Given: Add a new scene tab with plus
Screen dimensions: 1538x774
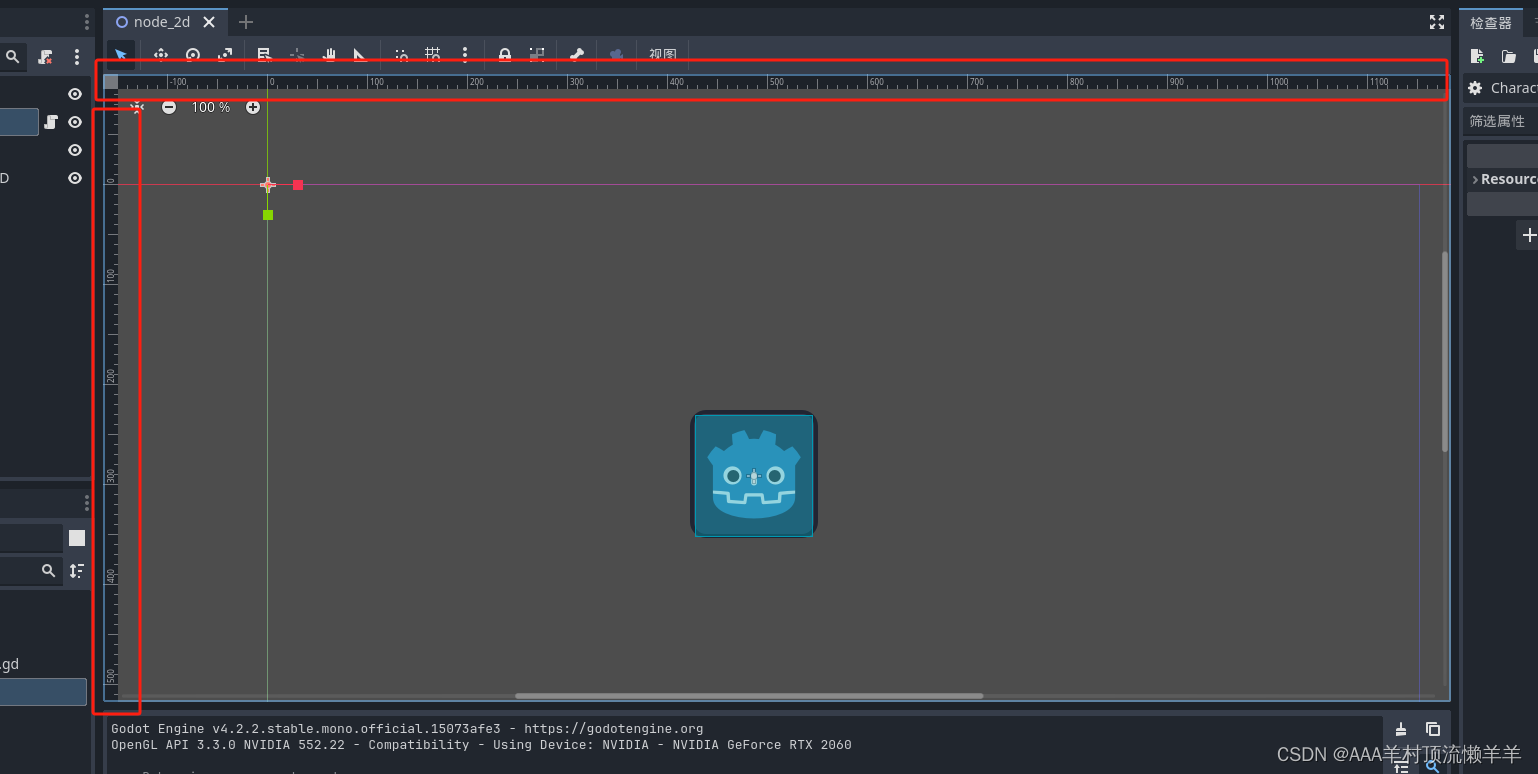Looking at the screenshot, I should pos(246,22).
